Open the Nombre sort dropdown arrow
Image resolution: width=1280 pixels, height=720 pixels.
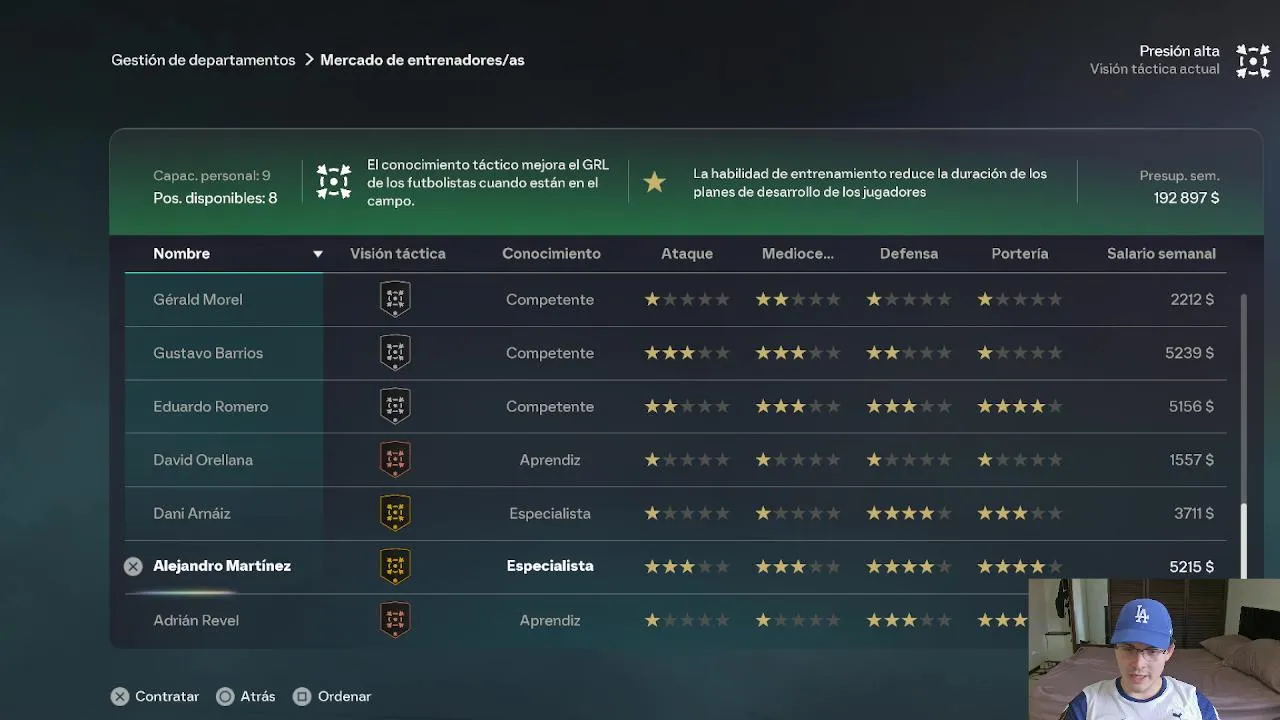pyautogui.click(x=318, y=254)
